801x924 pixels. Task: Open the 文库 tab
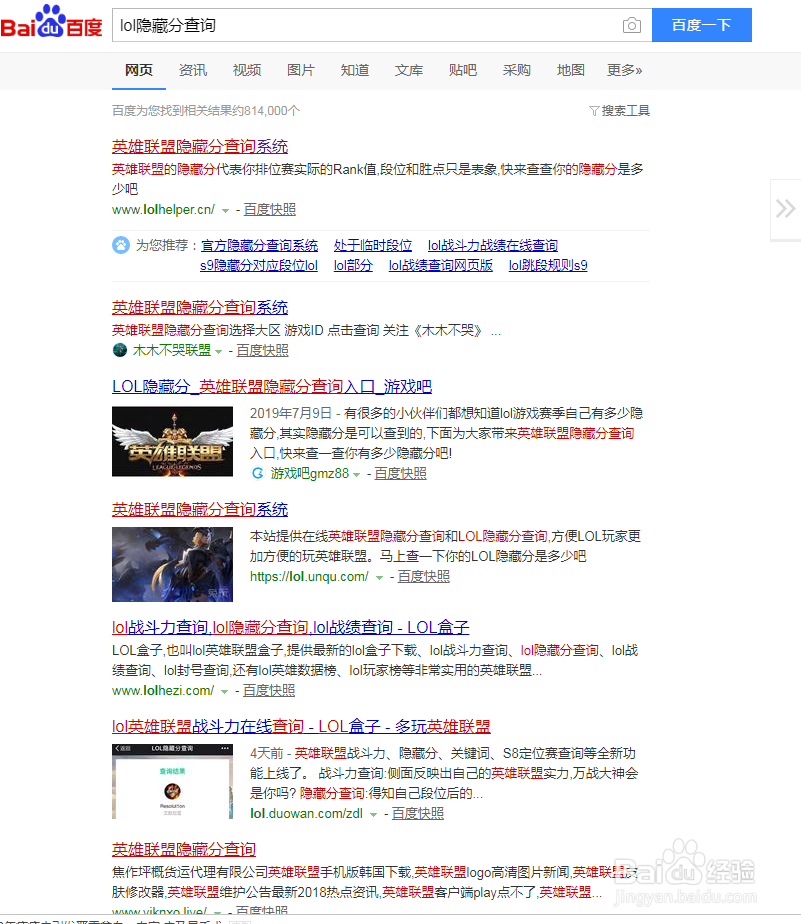click(409, 70)
